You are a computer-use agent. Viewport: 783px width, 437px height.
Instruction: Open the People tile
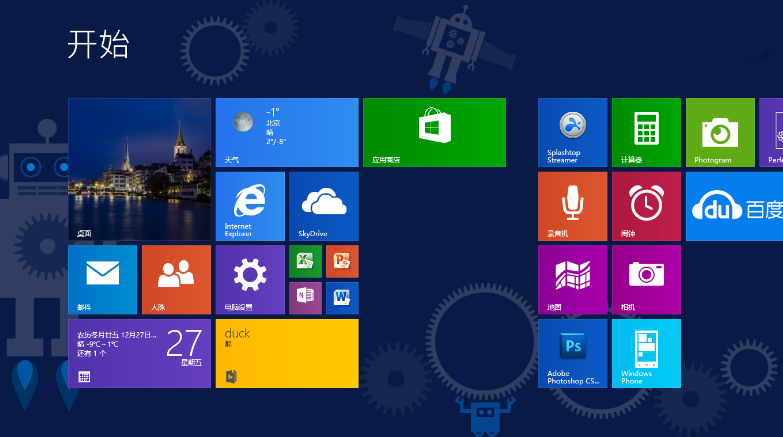tap(176, 280)
